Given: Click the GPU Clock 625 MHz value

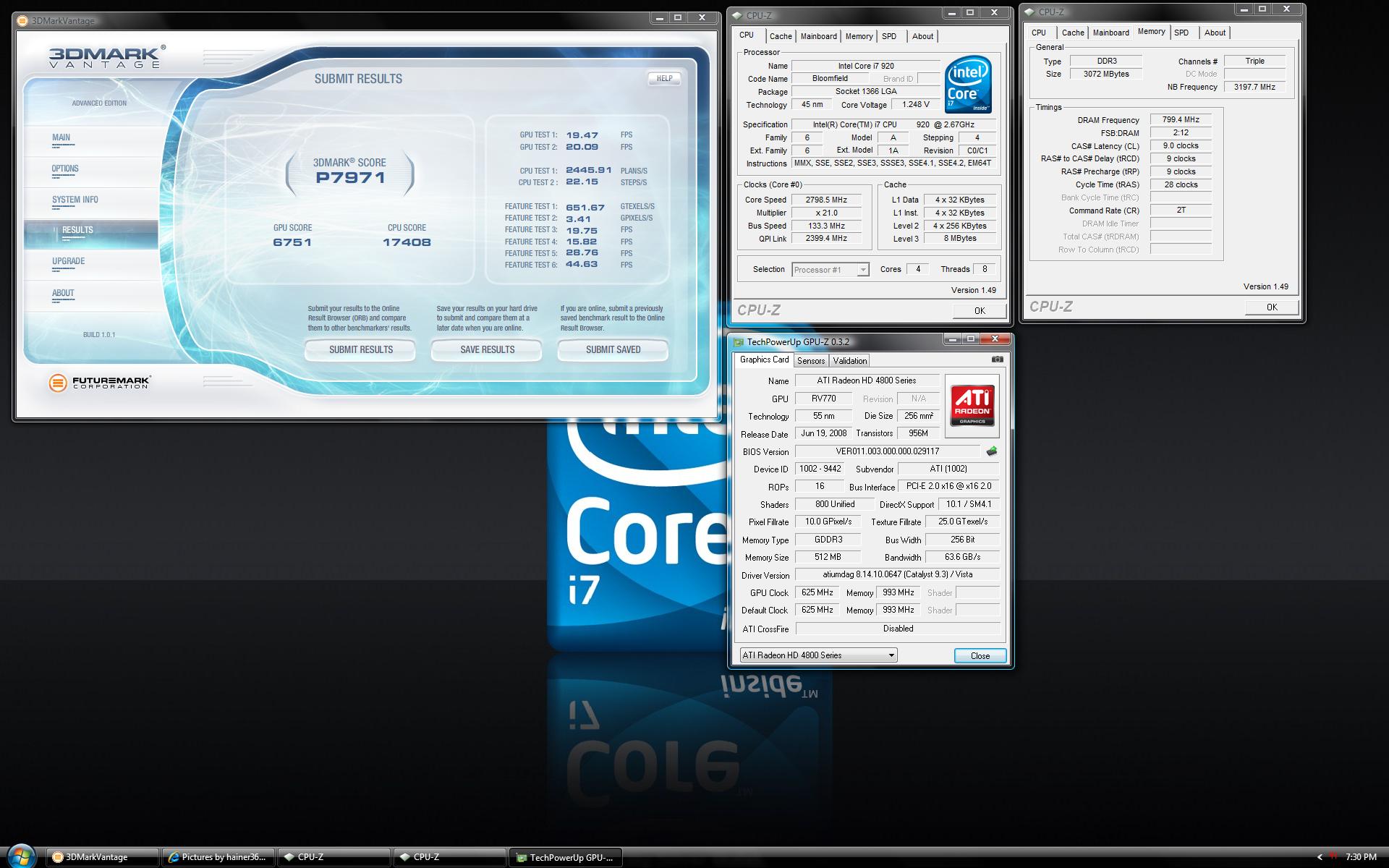Looking at the screenshot, I should coord(817,592).
